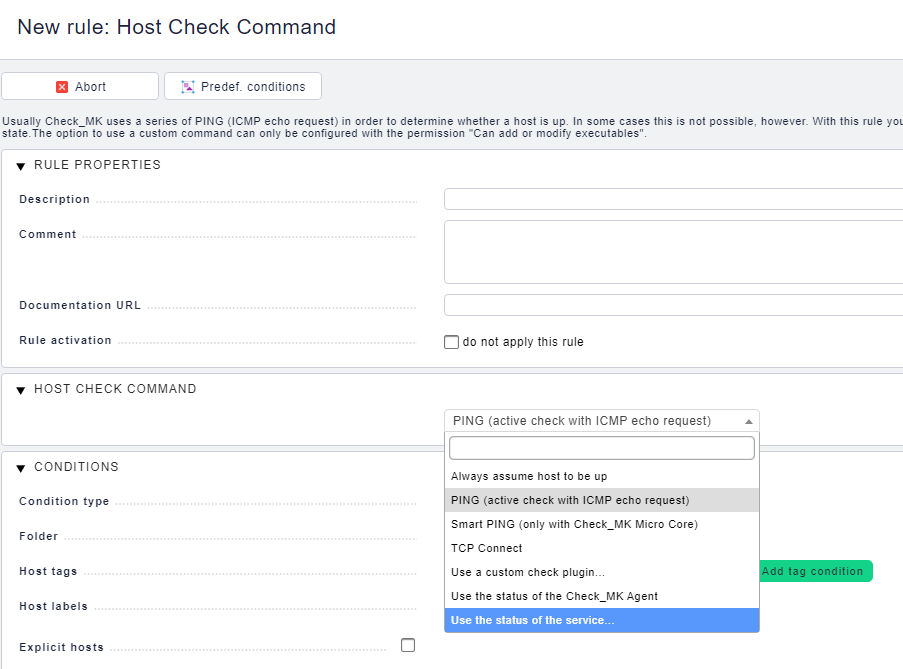
Task: Click the dropdown search text box
Action: point(600,447)
